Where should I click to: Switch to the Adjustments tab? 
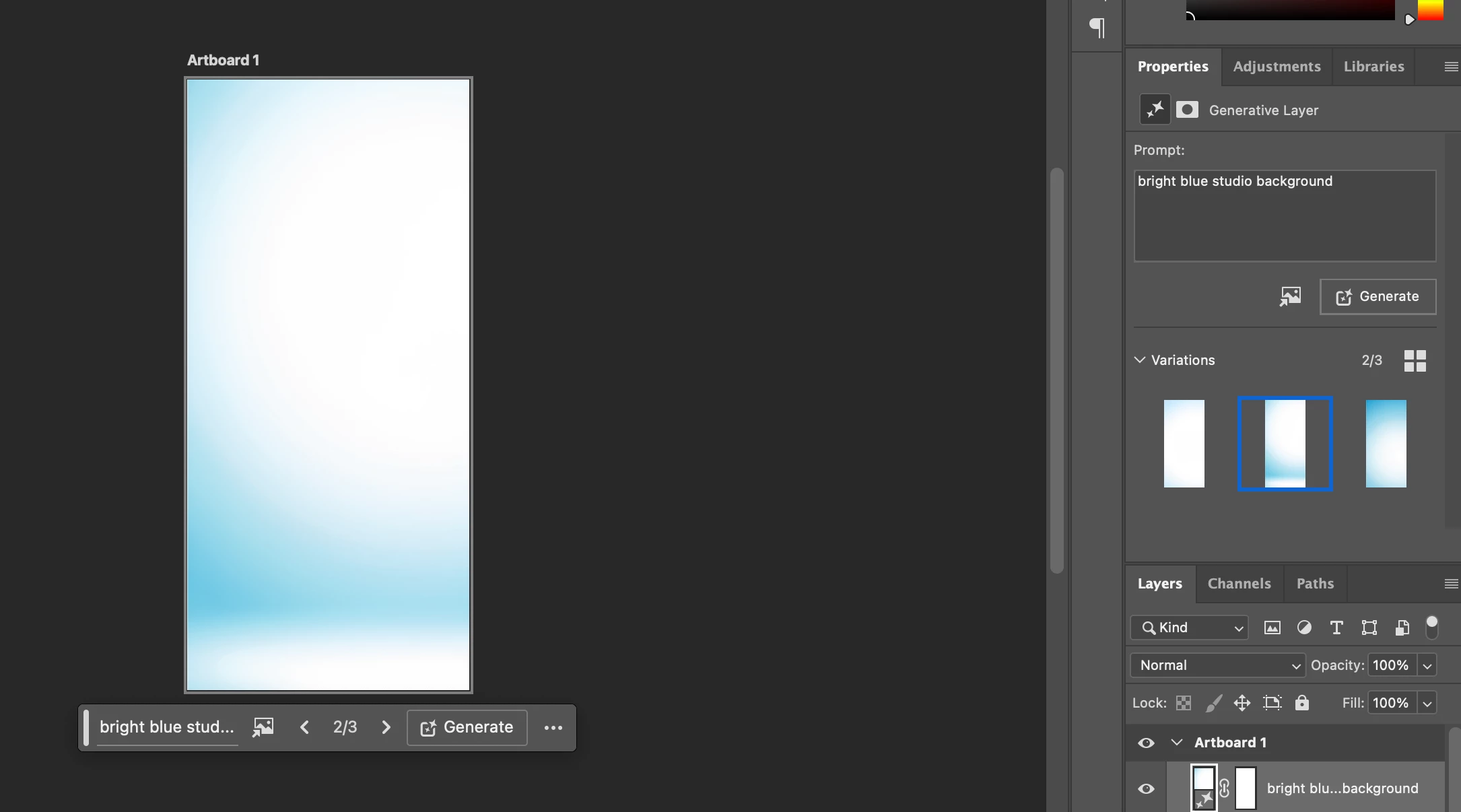tap(1277, 67)
